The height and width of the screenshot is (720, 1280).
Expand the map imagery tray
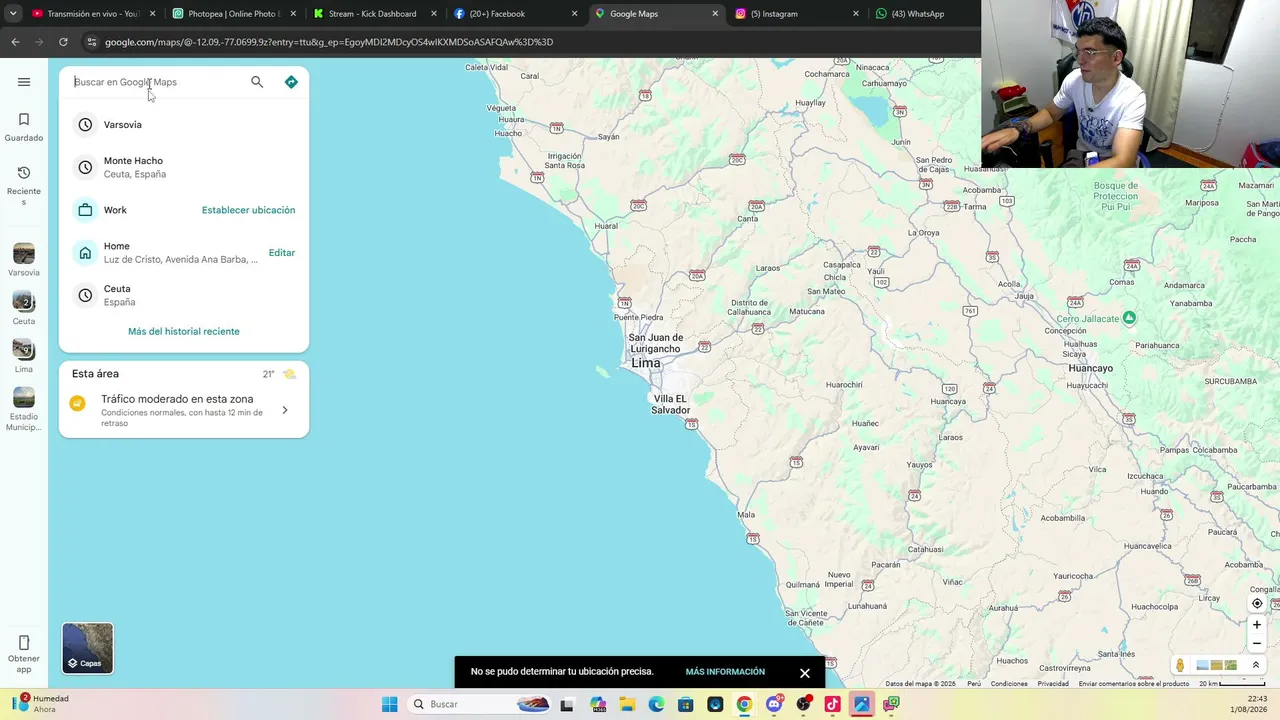pyautogui.click(x=1256, y=665)
